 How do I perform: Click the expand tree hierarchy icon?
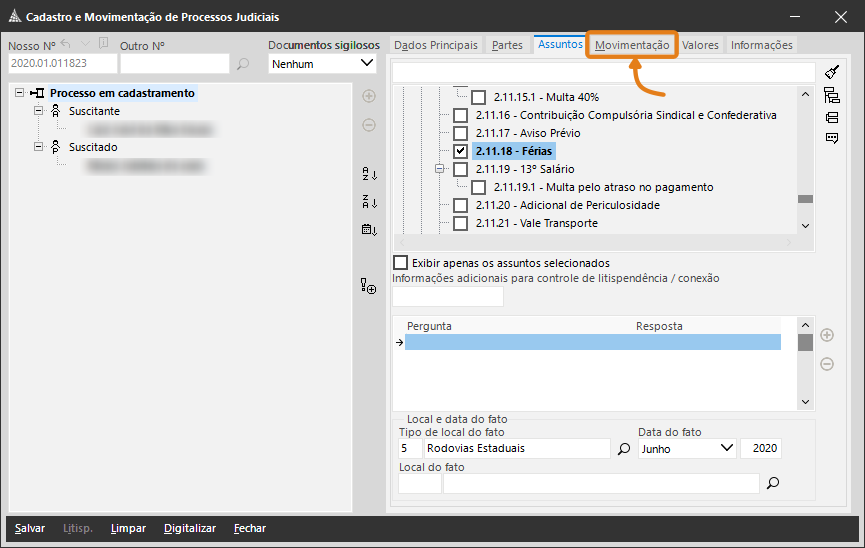click(832, 95)
